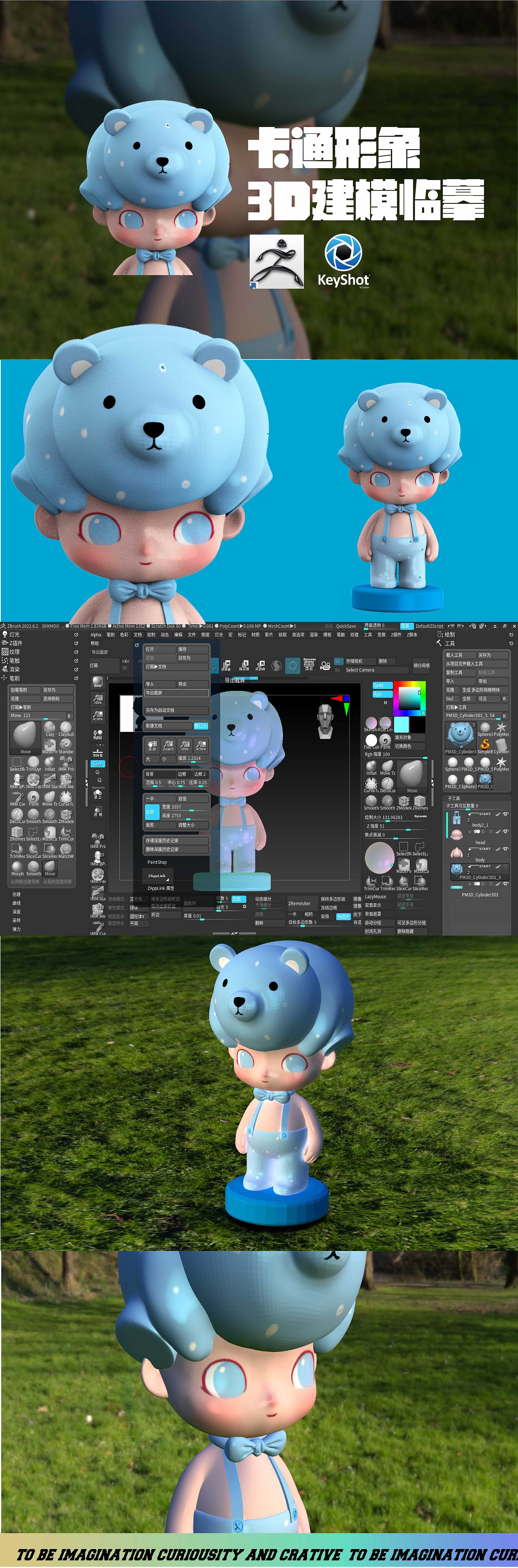Toggle the Rgb mode button
518x1568 pixels.
[x=382, y=694]
